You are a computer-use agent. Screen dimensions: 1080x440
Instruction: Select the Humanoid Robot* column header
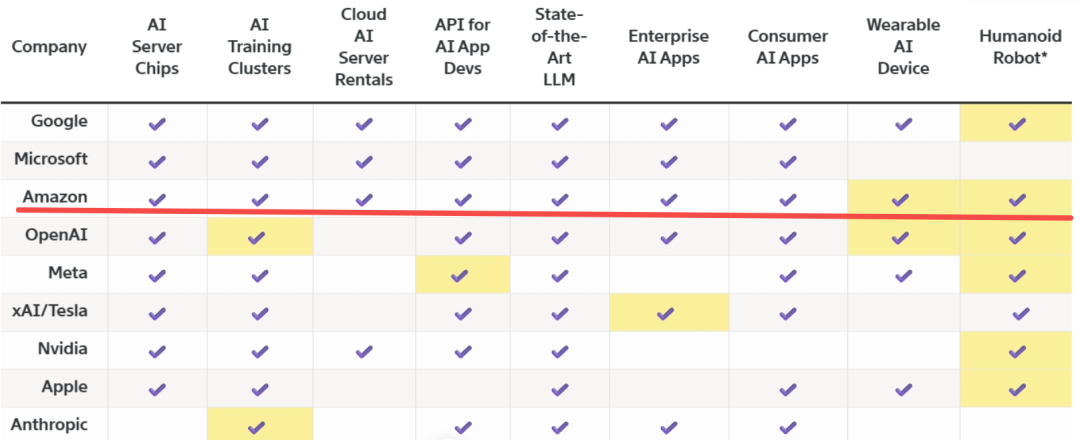1018,47
